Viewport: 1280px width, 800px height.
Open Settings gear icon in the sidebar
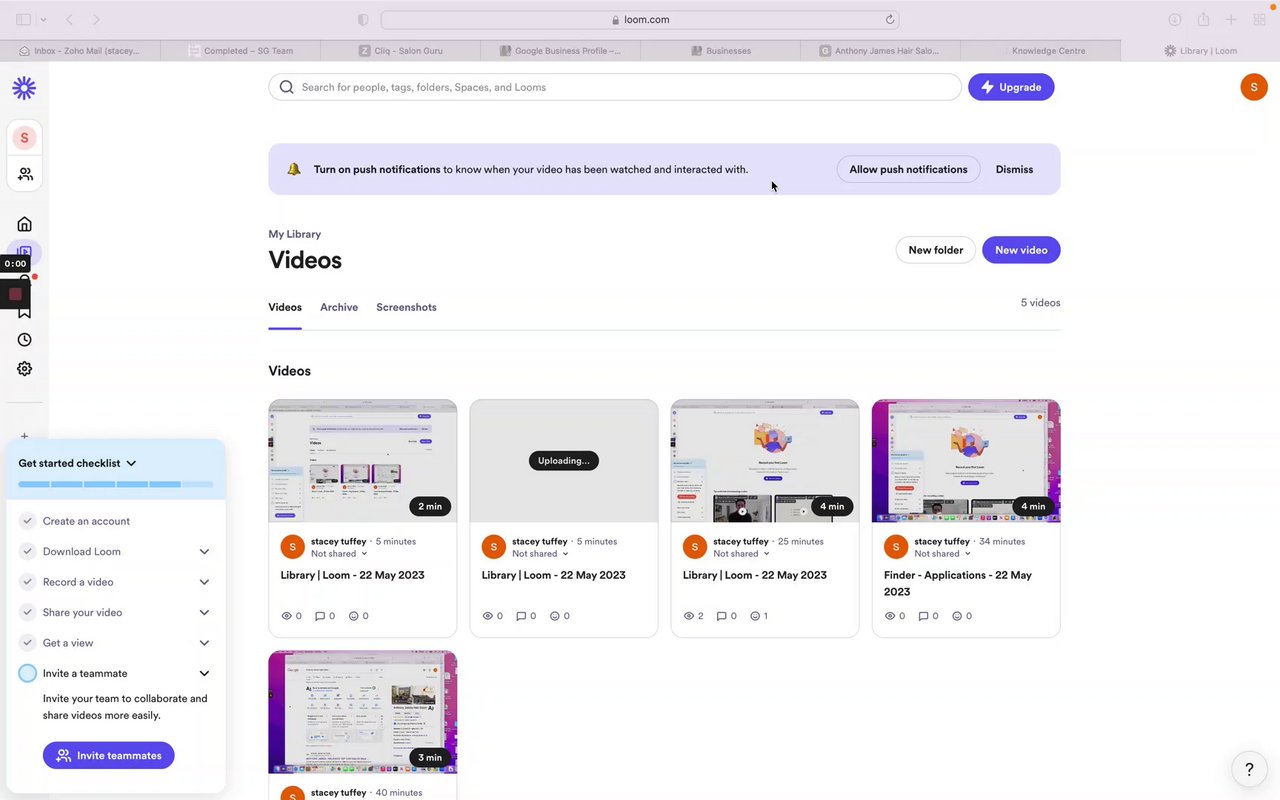[x=25, y=369]
